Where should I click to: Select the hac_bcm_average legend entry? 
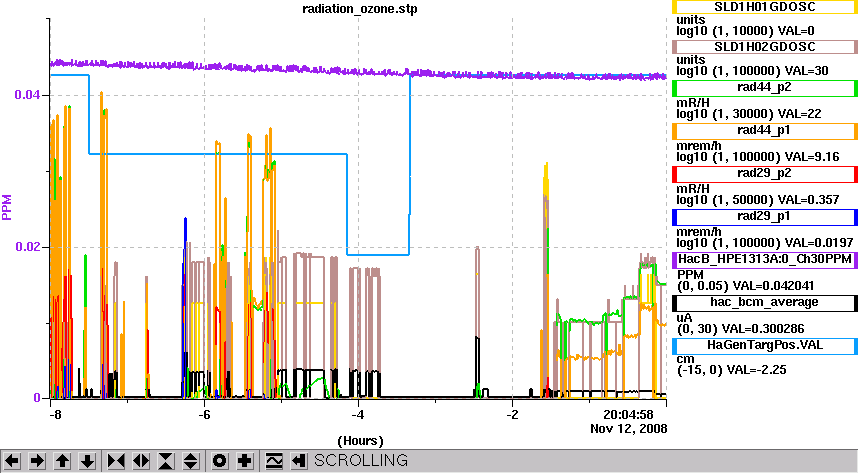[x=764, y=303]
